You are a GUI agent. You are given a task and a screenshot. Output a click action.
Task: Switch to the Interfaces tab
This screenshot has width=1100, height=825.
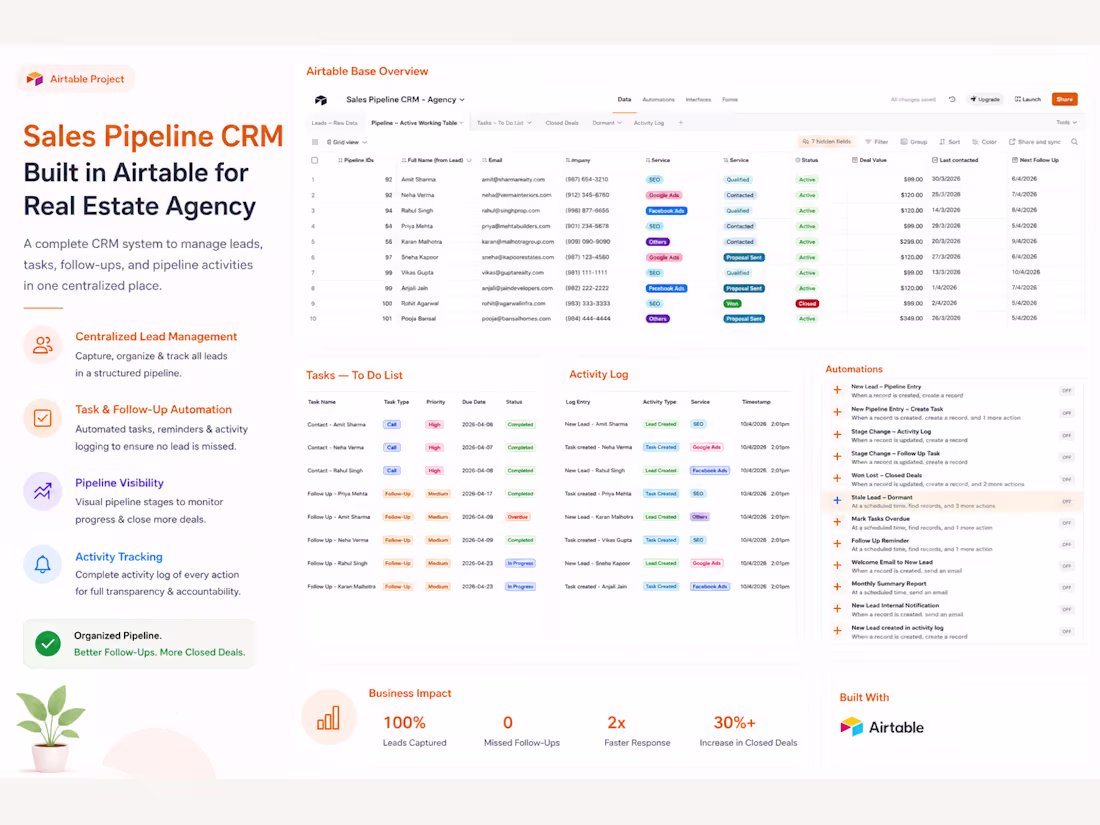coord(698,100)
